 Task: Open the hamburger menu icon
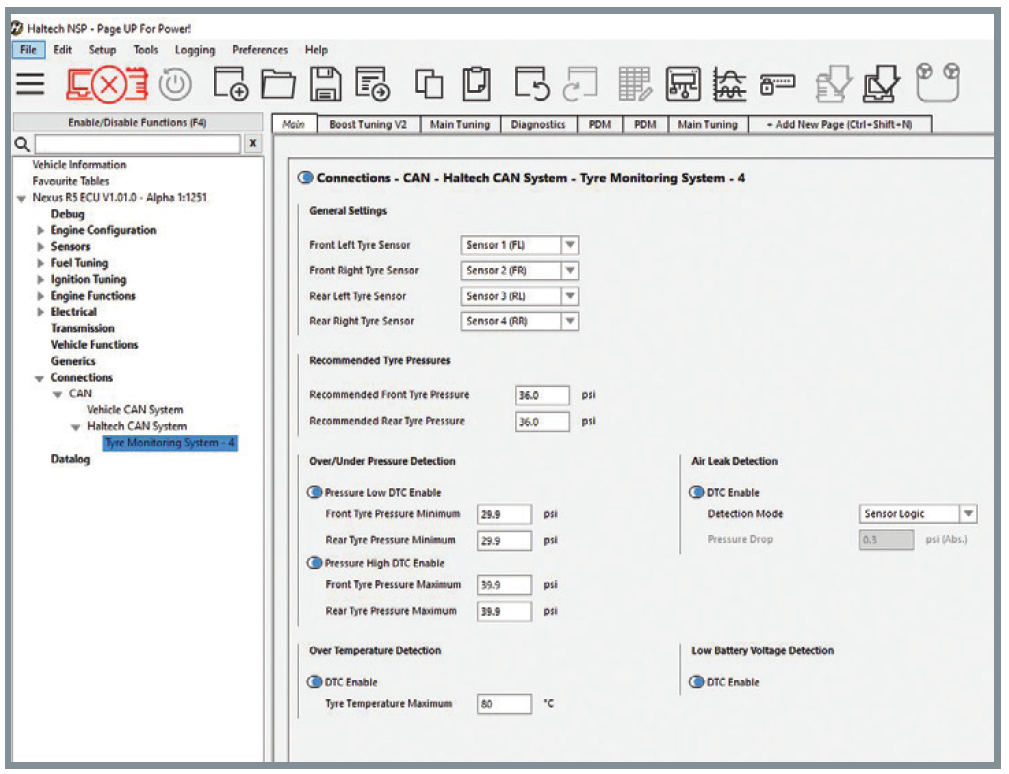click(30, 84)
